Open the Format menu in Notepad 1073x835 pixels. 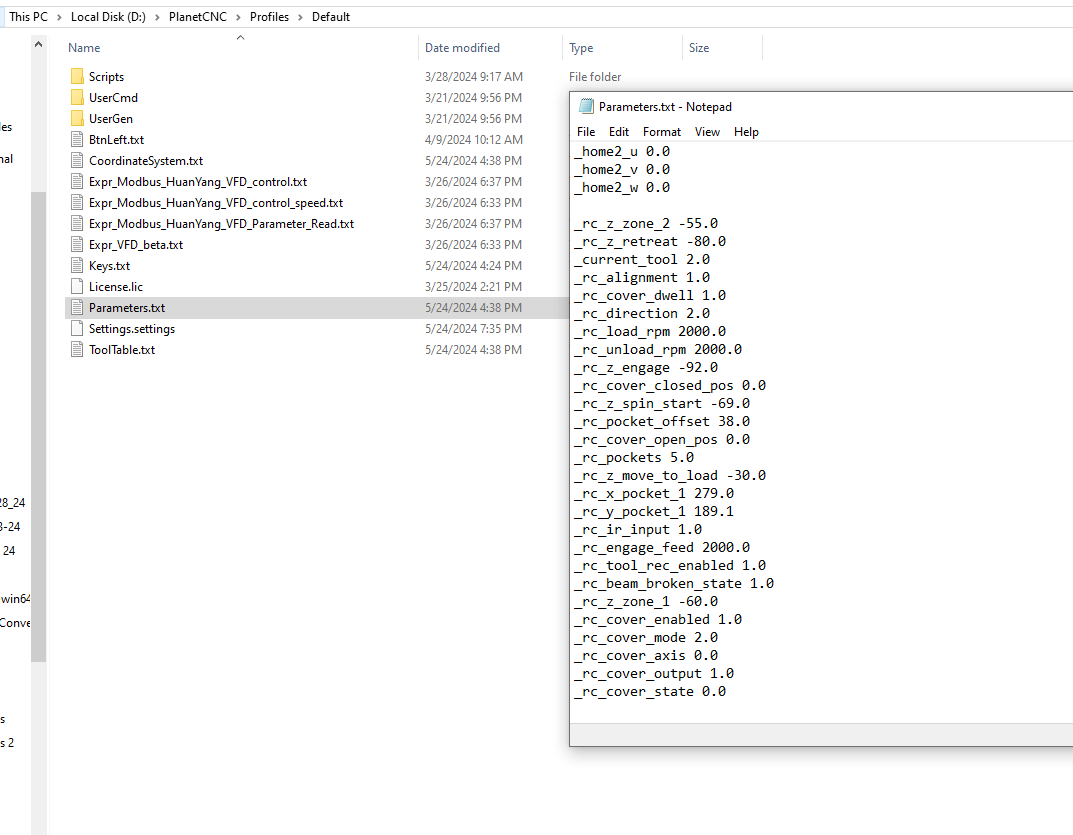coord(662,132)
